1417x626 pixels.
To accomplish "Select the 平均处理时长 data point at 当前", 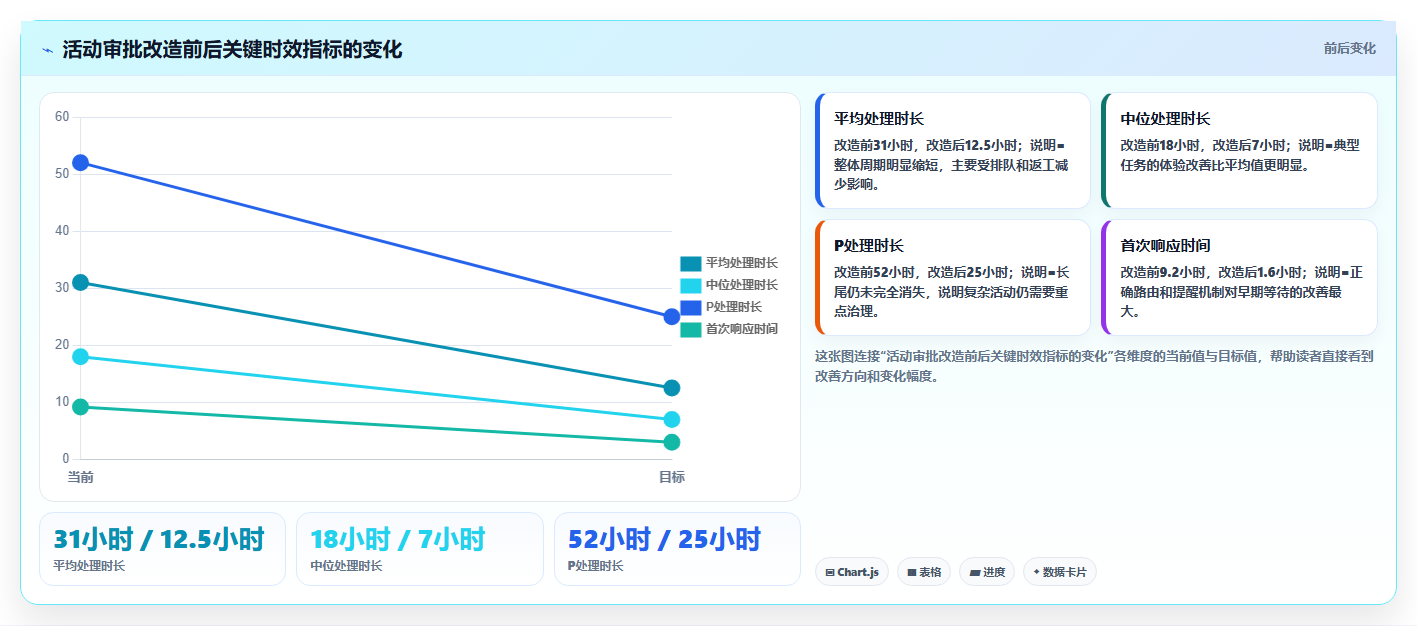I will pos(81,283).
